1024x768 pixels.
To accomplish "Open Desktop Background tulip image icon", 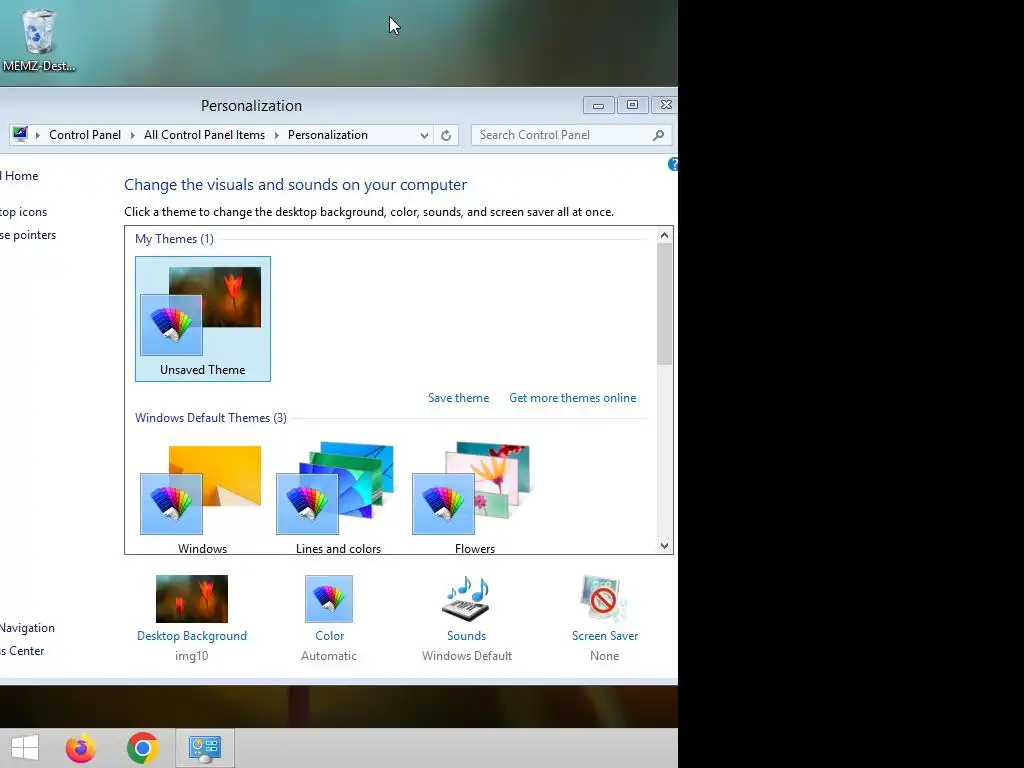I will 192,598.
